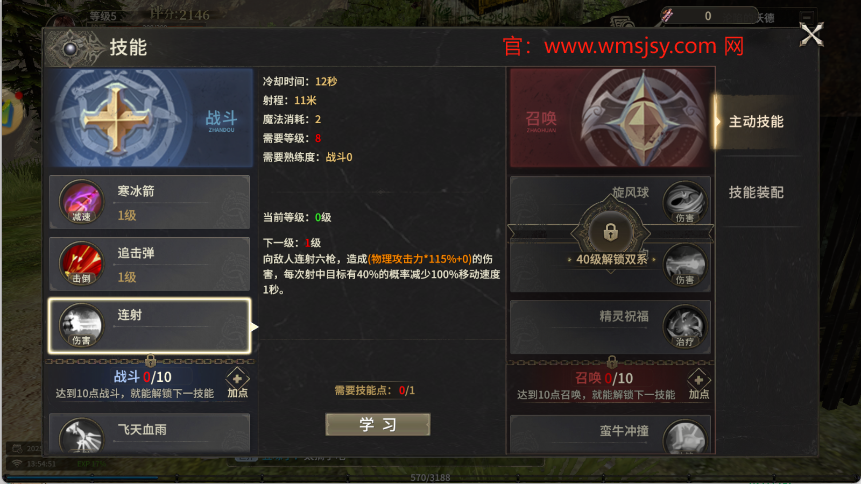Image resolution: width=861 pixels, height=484 pixels.
Task: Add a point to 战斗 mastery
Action: pyautogui.click(x=237, y=383)
